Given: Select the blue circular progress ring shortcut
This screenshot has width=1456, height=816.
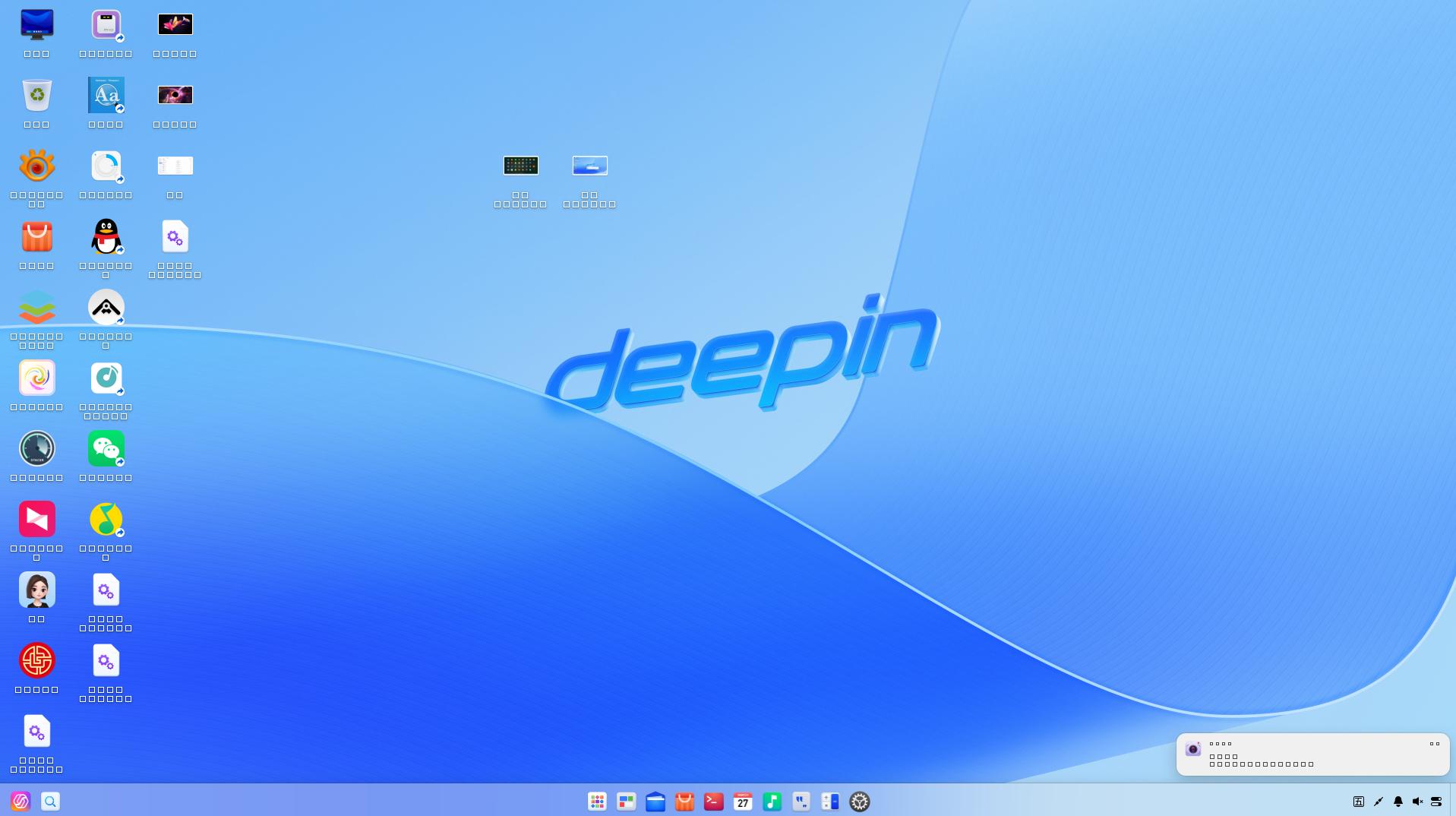Looking at the screenshot, I should click(x=106, y=166).
